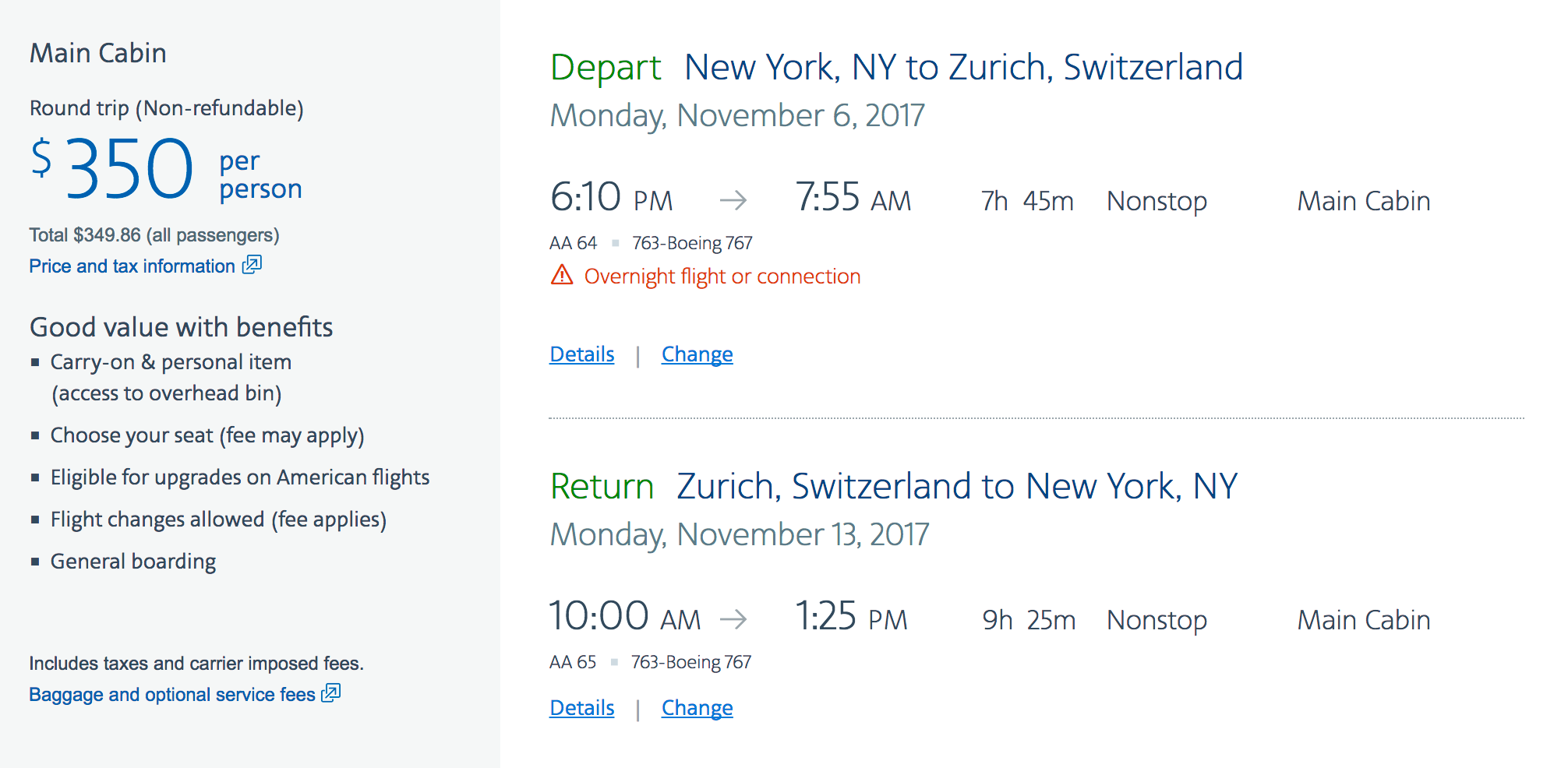
Task: Change the return Zurich to New York flight
Action: click(x=697, y=708)
